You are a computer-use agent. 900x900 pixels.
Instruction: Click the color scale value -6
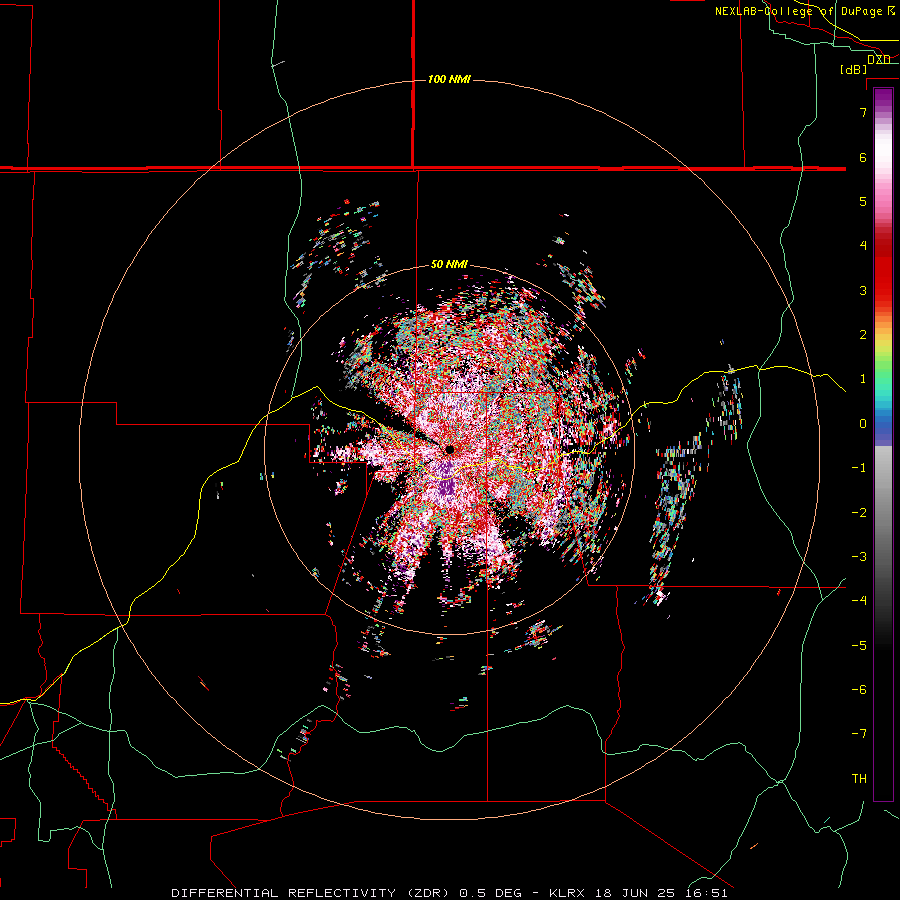tap(859, 690)
